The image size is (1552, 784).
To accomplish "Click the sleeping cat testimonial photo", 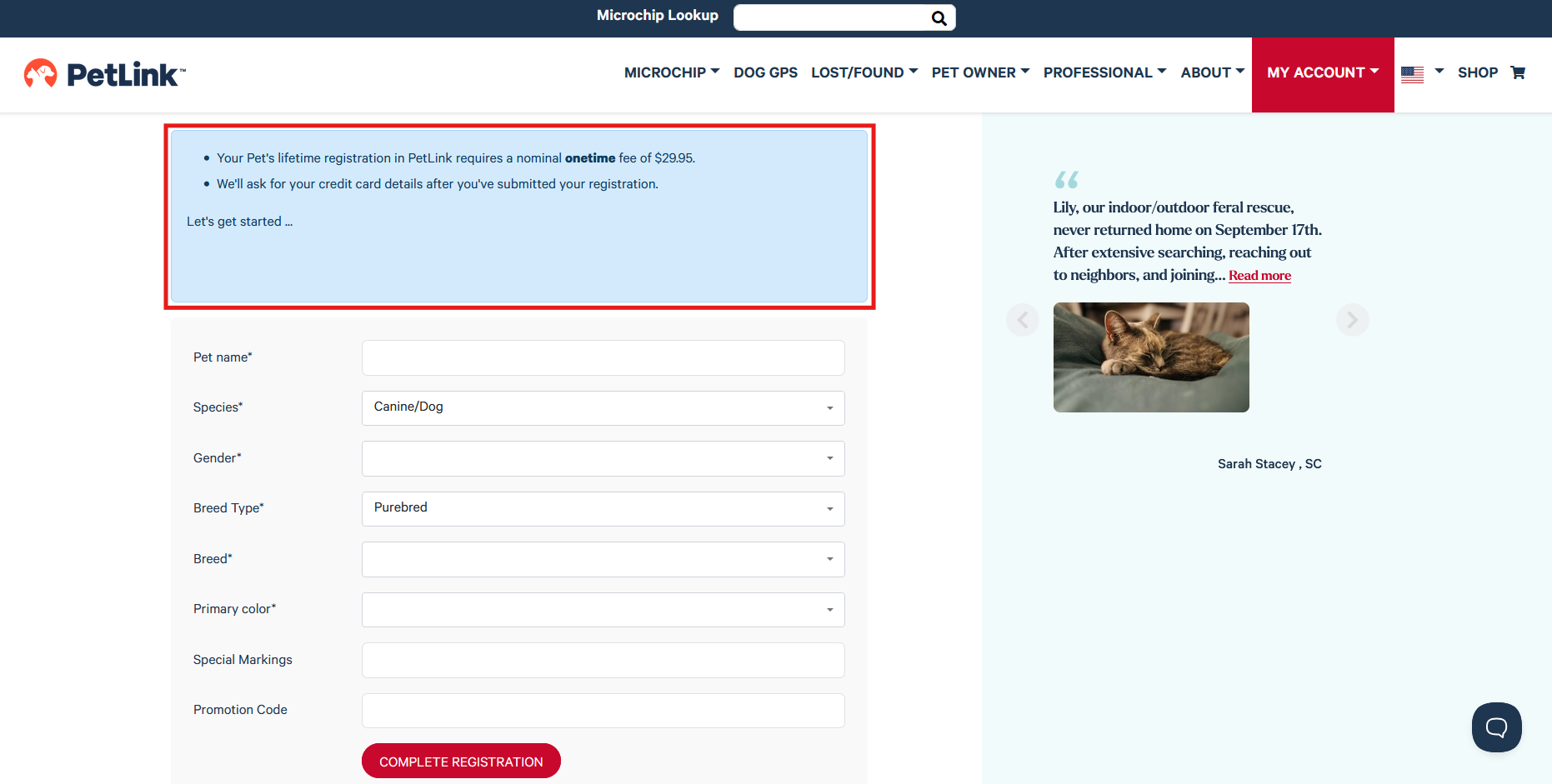I will 1151,357.
